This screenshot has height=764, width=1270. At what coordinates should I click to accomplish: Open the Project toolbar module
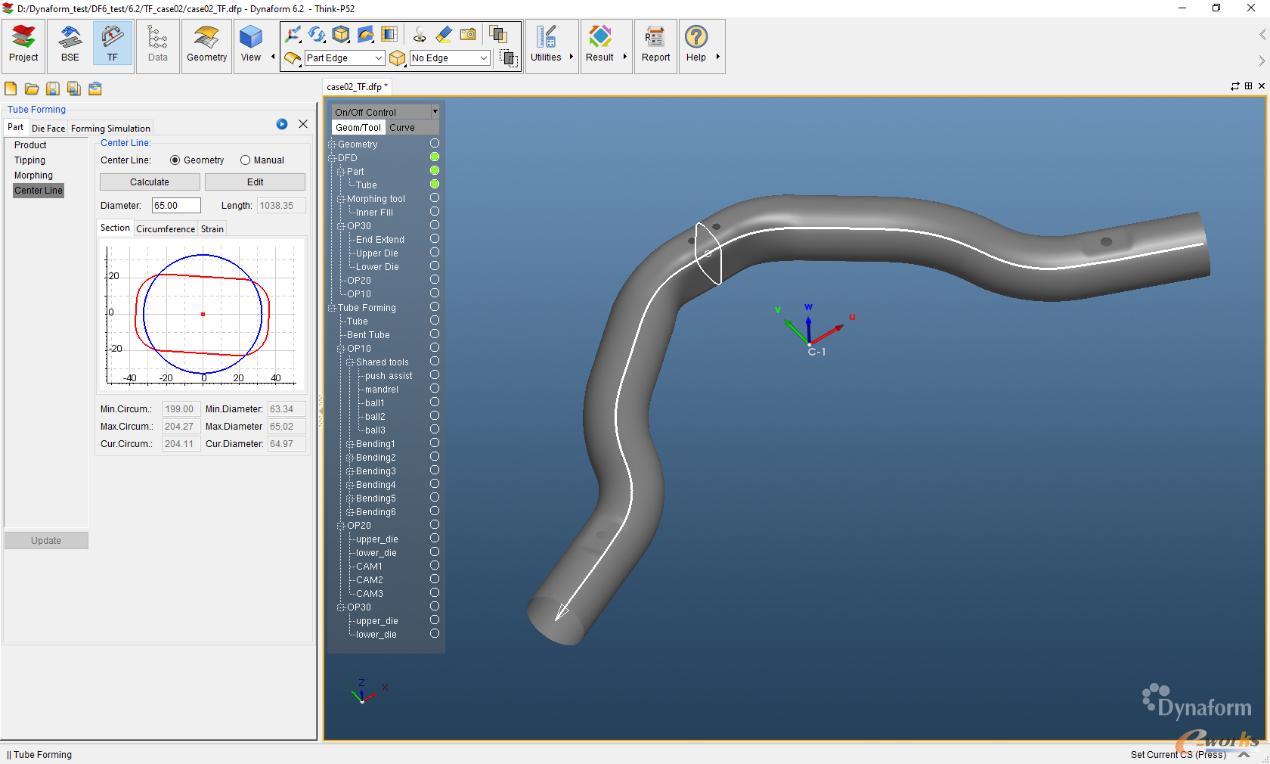click(23, 45)
